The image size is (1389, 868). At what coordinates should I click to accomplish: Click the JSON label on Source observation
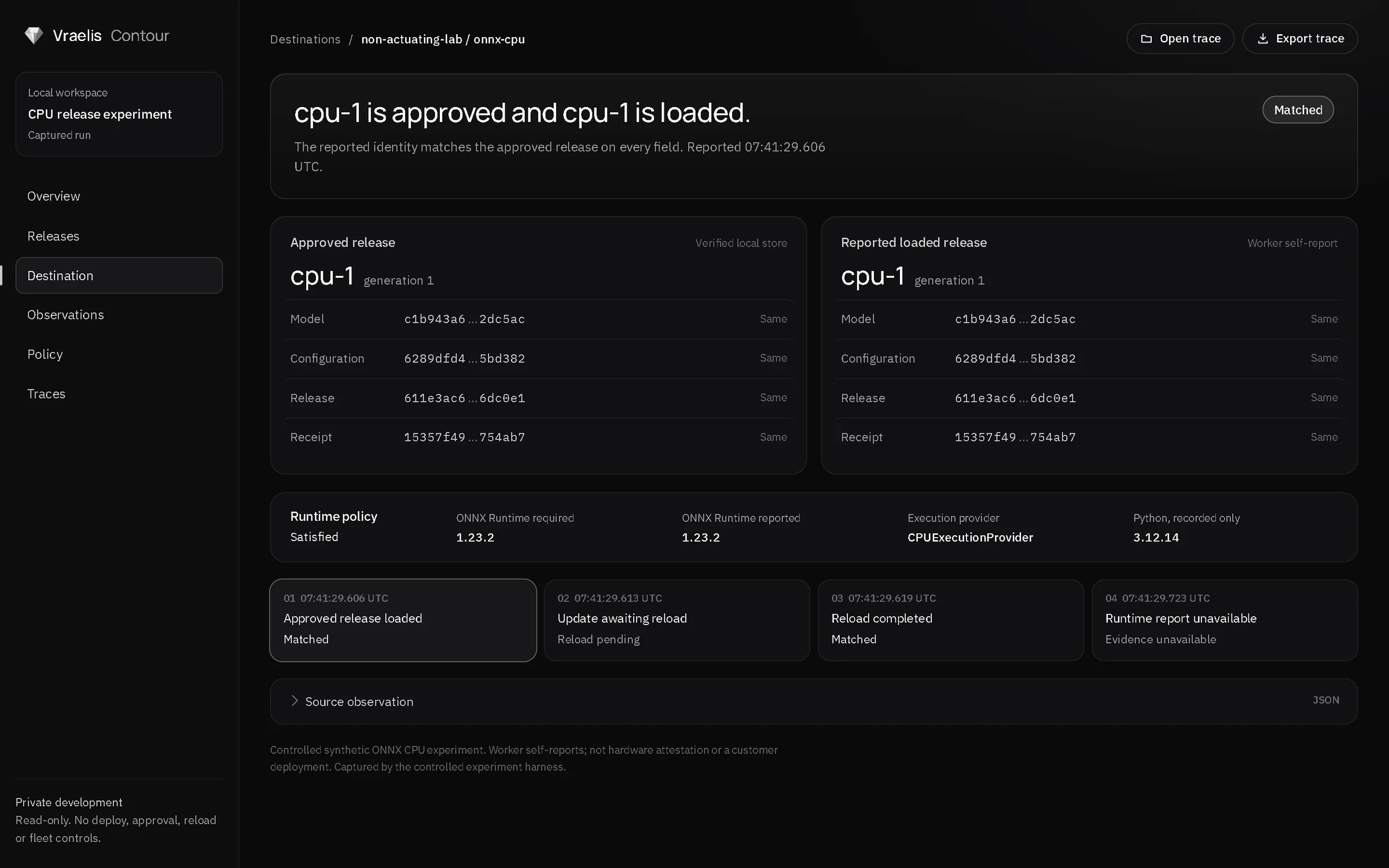(1326, 700)
